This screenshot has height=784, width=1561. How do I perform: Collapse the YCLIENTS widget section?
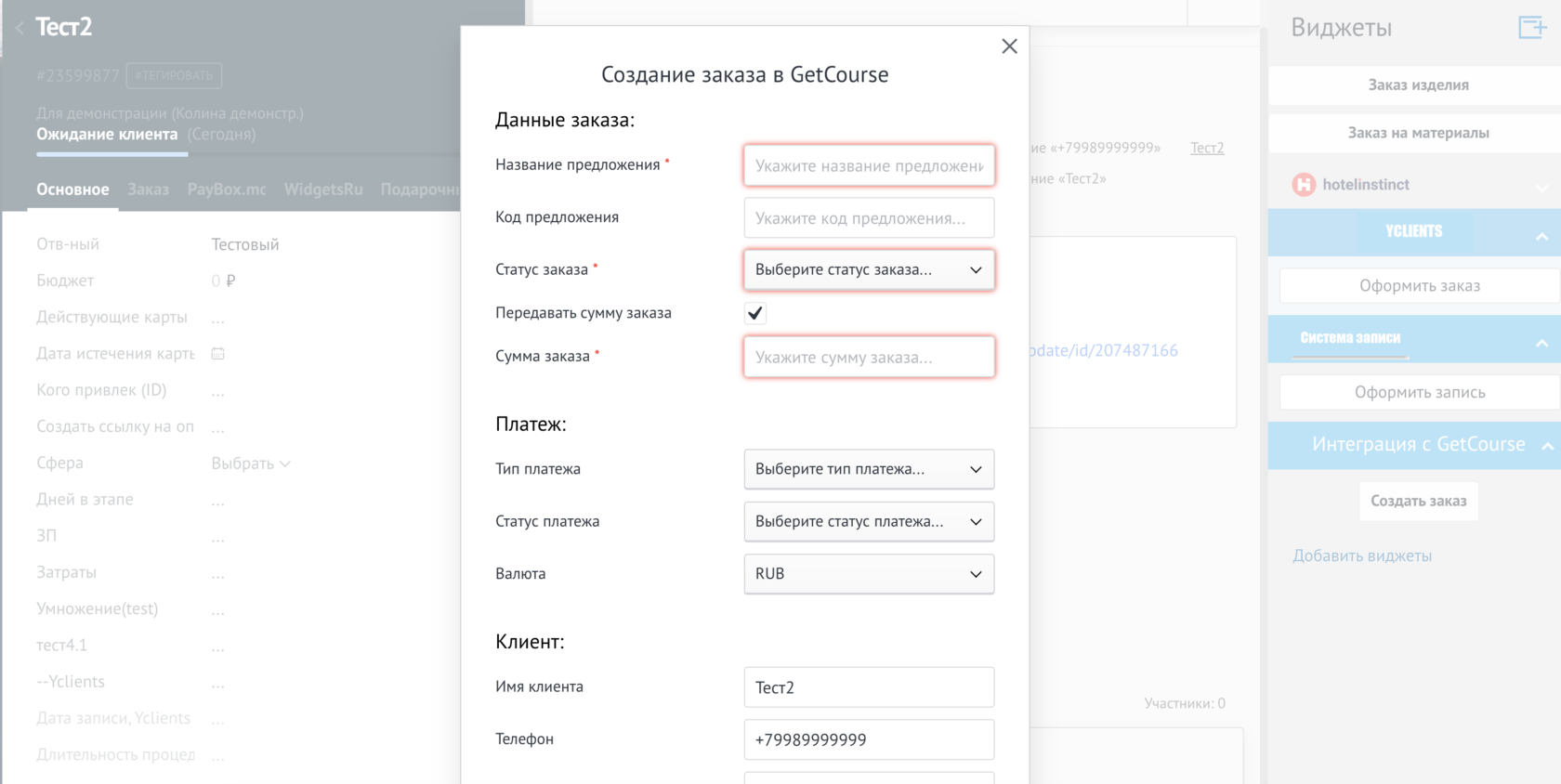[x=1541, y=237]
